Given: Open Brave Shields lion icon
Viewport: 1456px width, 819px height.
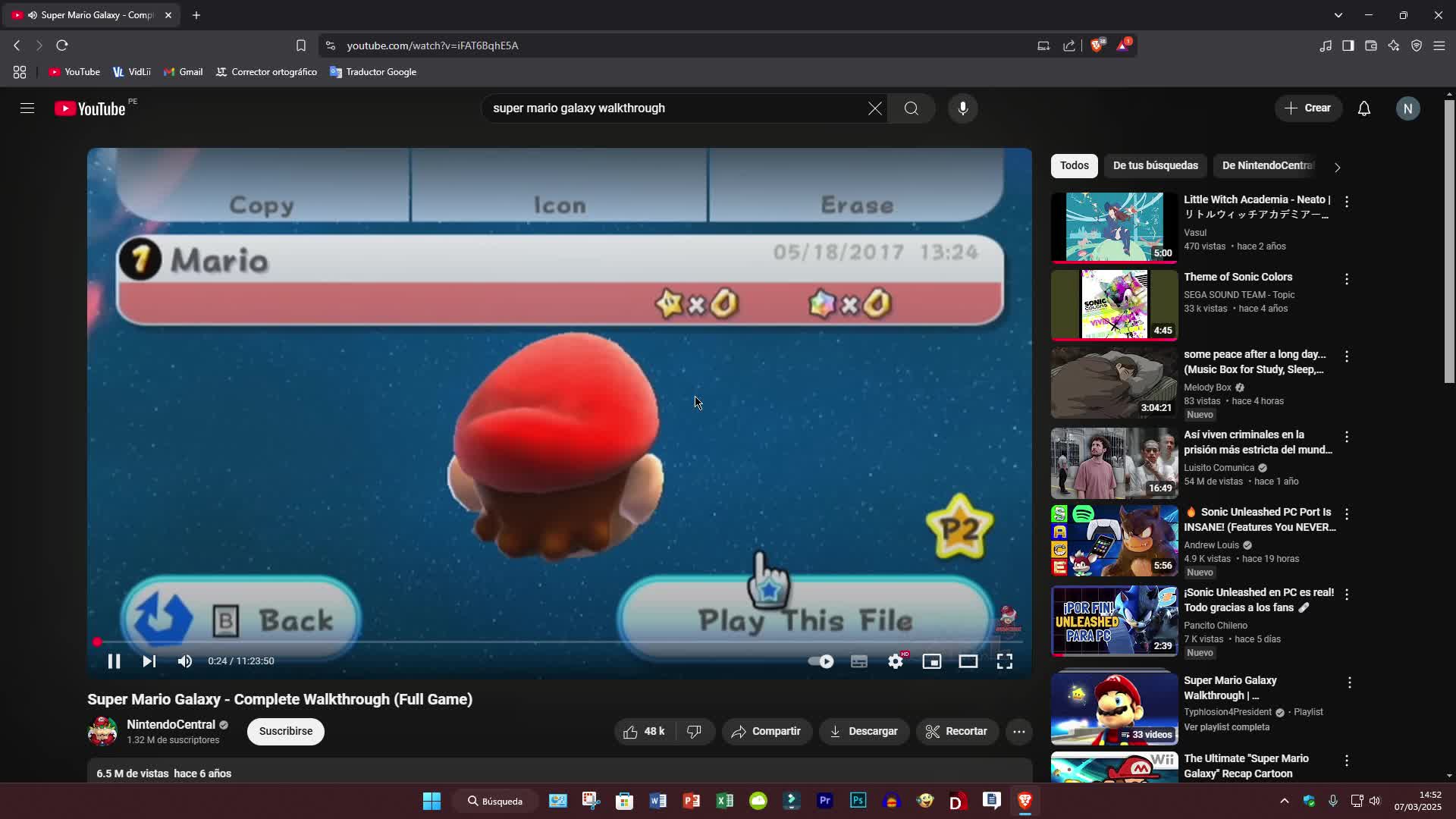Looking at the screenshot, I should (x=1097, y=45).
